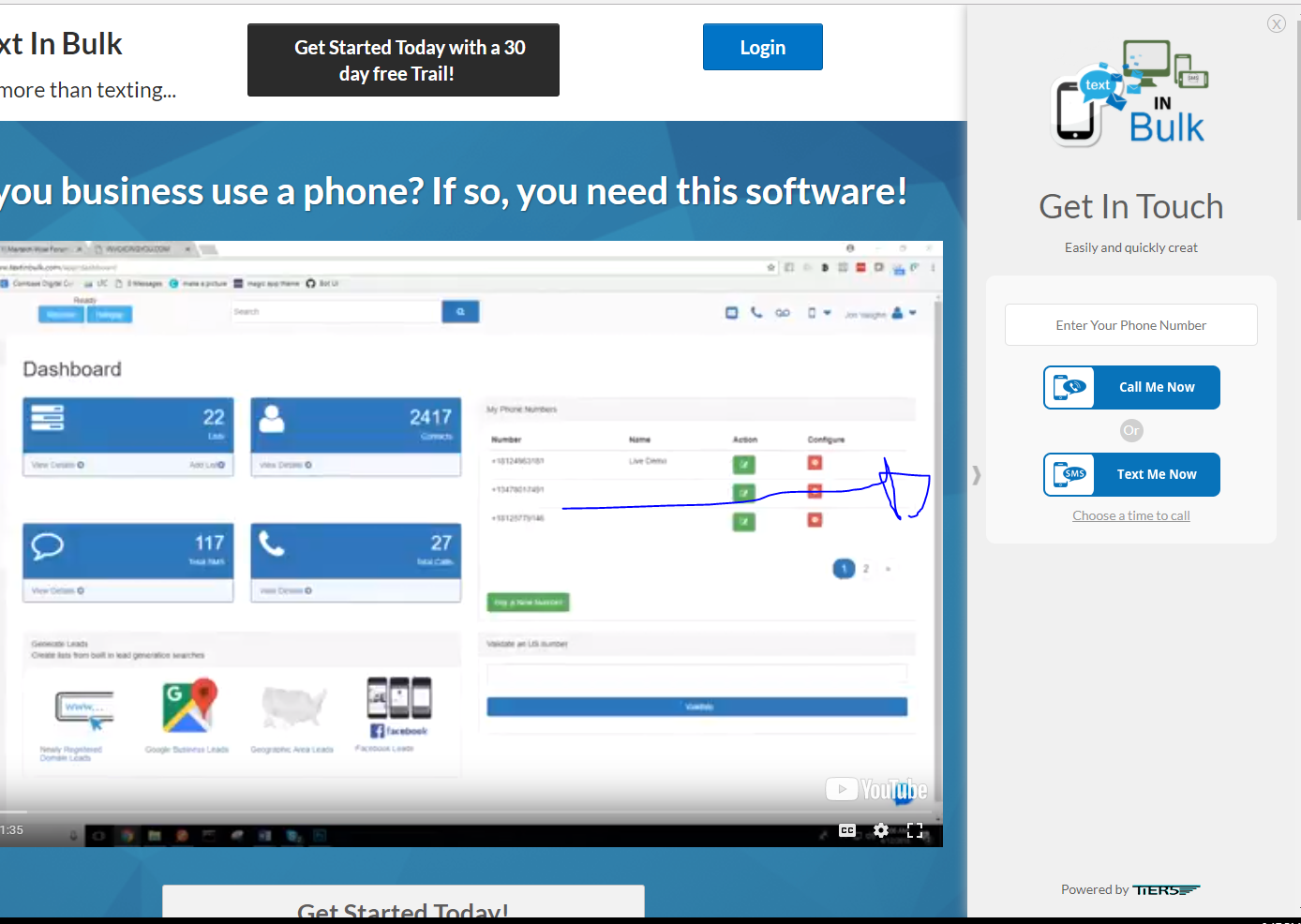Open the Get Started Today button below video
The width and height of the screenshot is (1301, 924).
point(403,903)
